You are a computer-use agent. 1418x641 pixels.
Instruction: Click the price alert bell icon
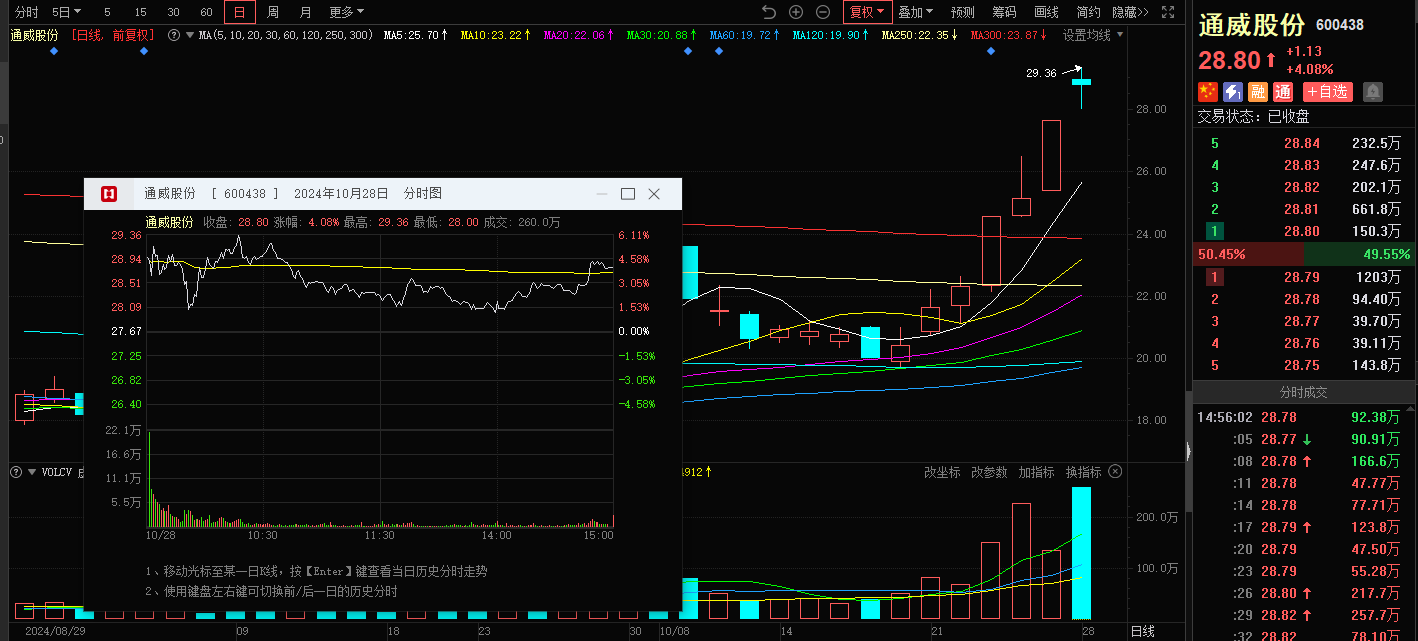tap(1372, 92)
